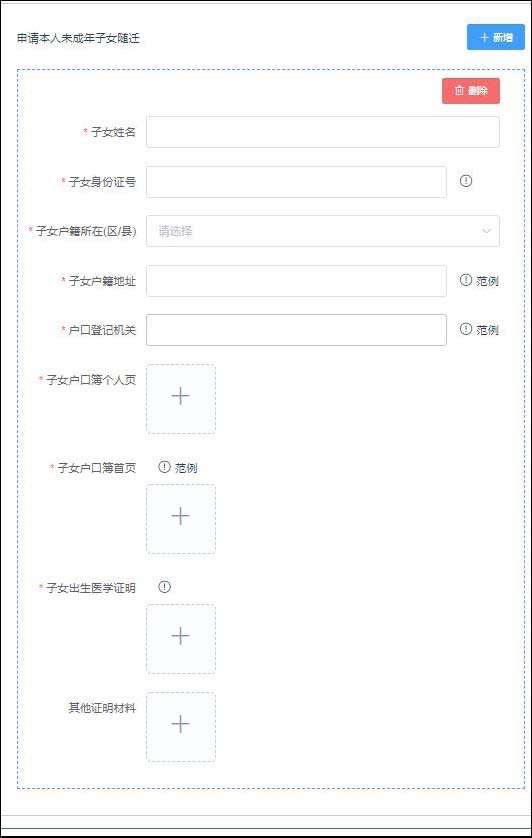
Task: Click the blue 新增 button
Action: (496, 37)
